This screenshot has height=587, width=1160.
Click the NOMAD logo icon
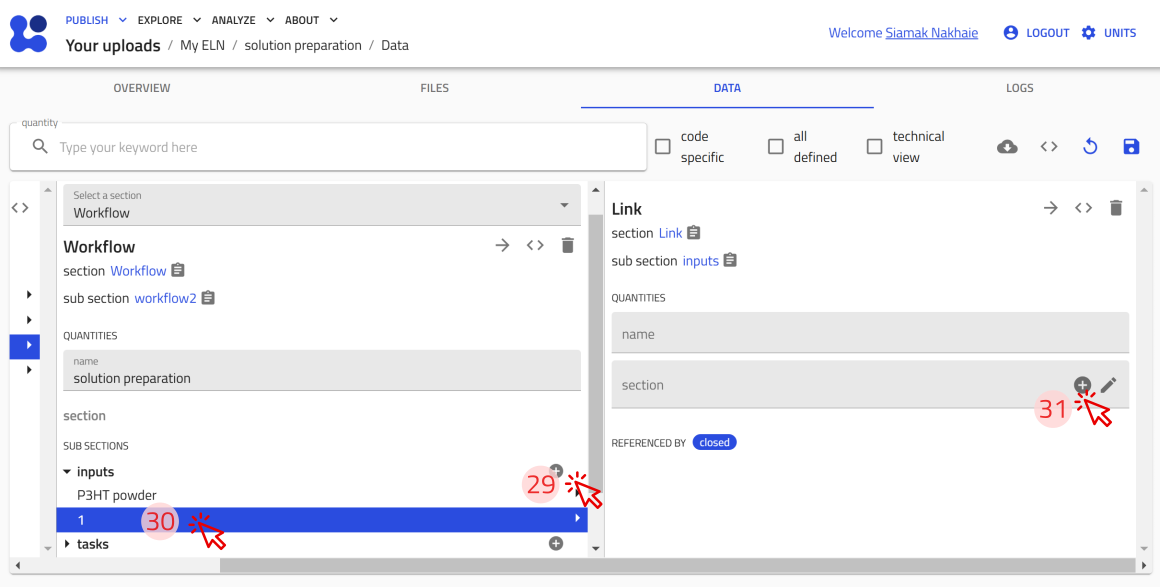click(29, 33)
